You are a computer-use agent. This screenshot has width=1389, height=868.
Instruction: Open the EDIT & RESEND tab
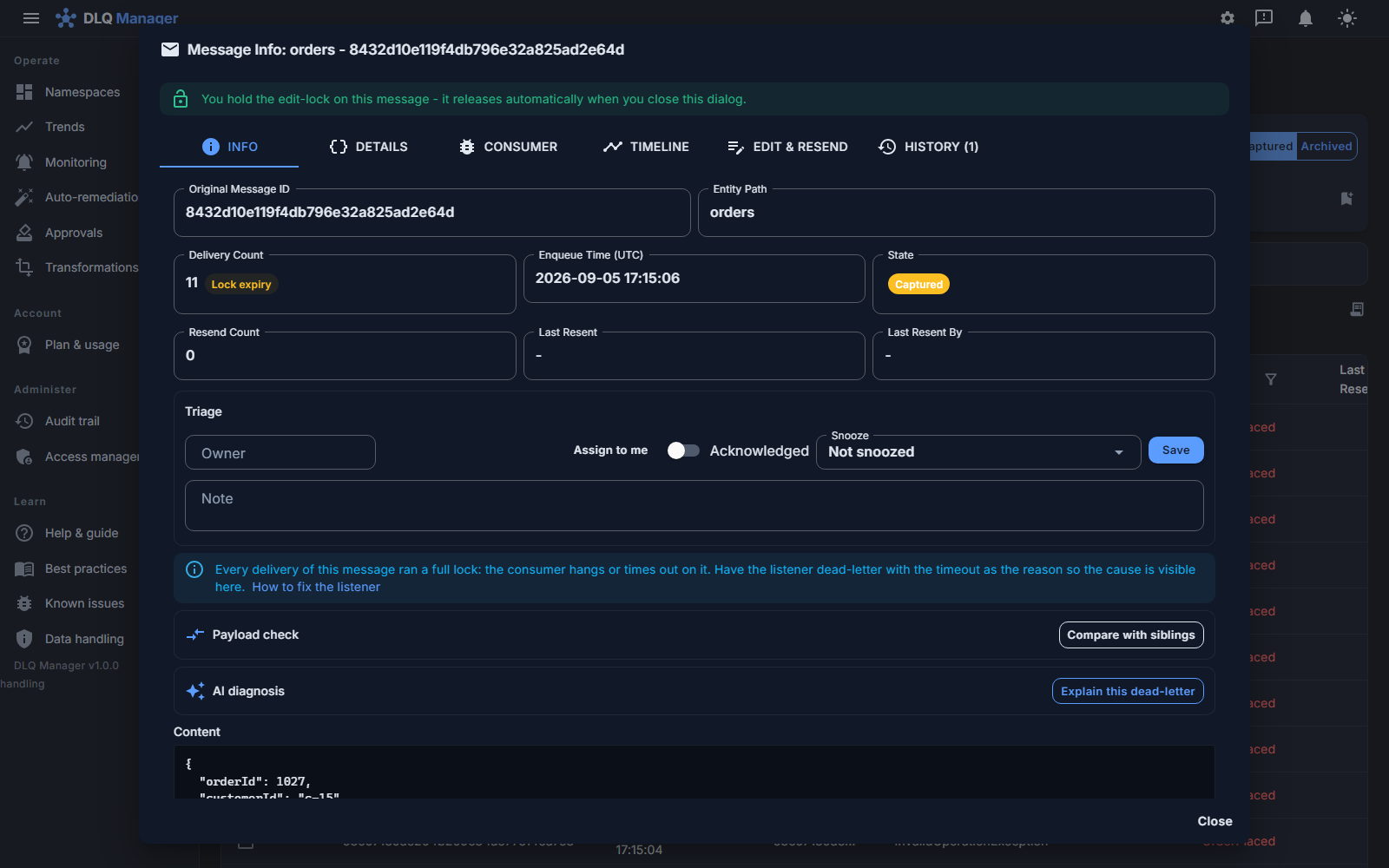click(x=787, y=147)
